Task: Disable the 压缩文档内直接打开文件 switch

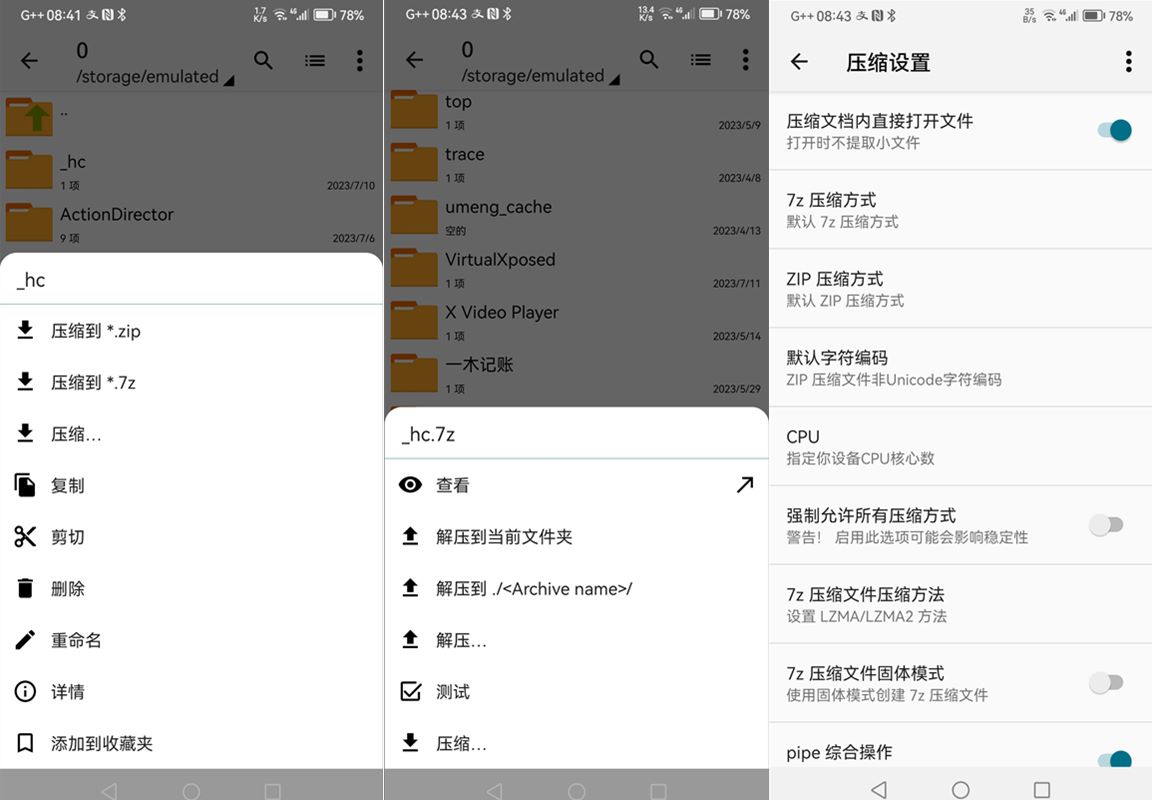Action: coord(1112,130)
